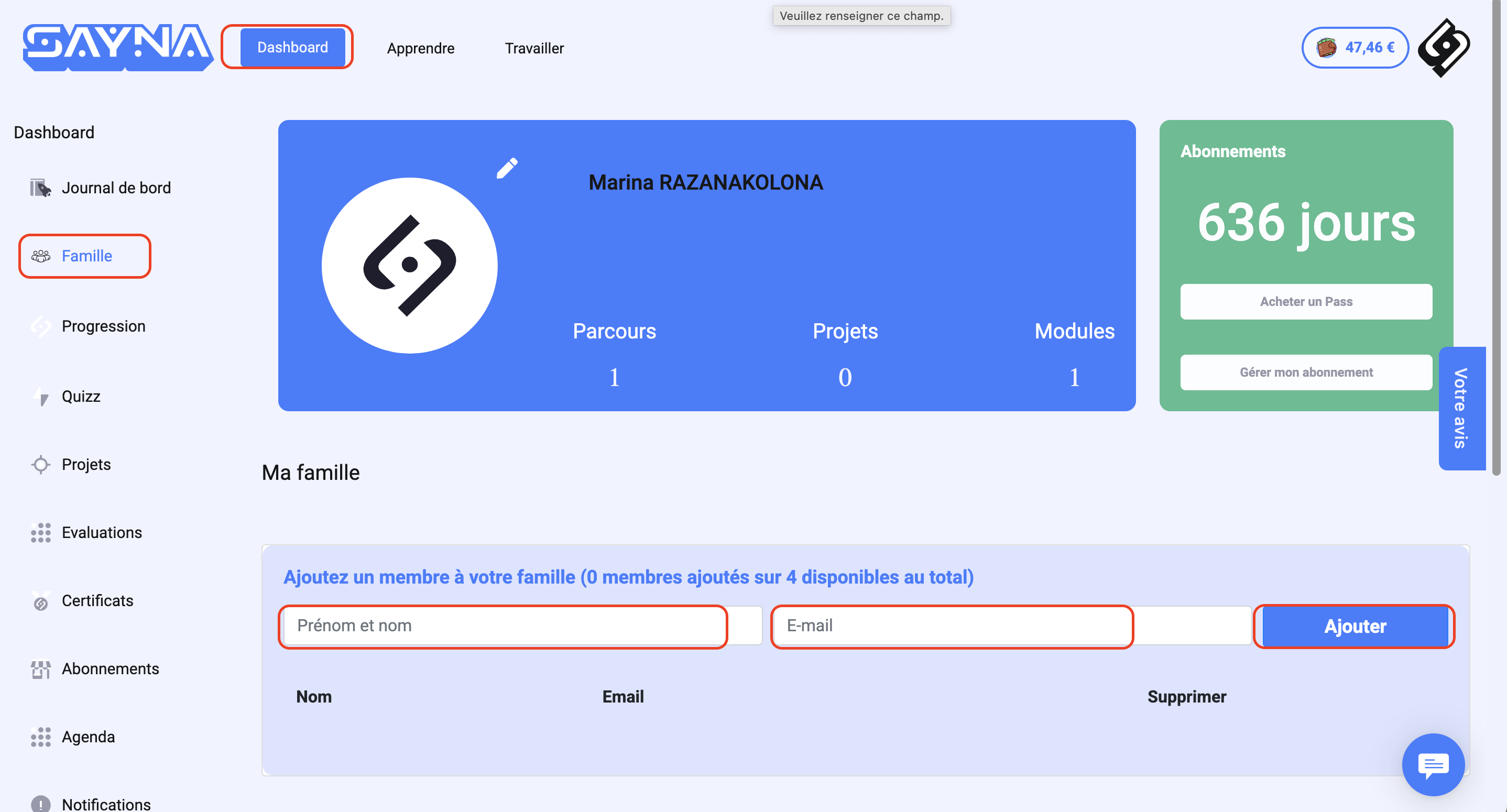Viewport: 1507px width, 812px height.
Task: Click the Famille people icon
Action: pyautogui.click(x=40, y=256)
